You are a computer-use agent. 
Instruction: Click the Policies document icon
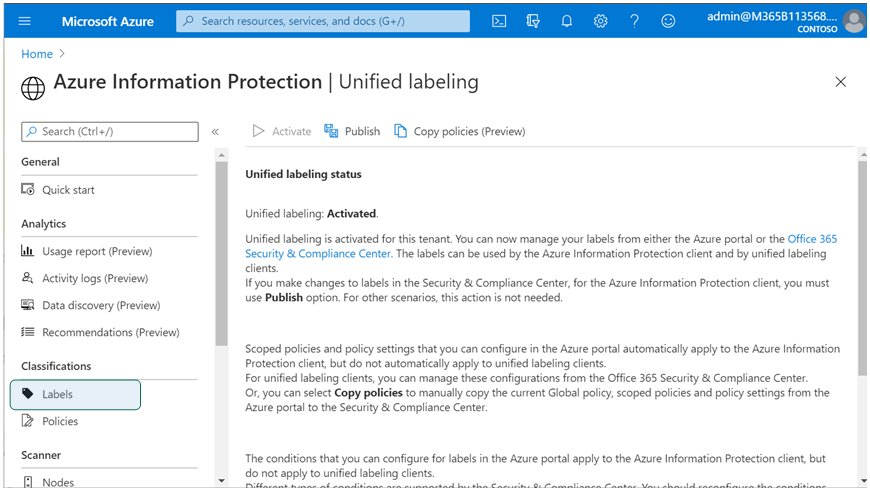28,421
